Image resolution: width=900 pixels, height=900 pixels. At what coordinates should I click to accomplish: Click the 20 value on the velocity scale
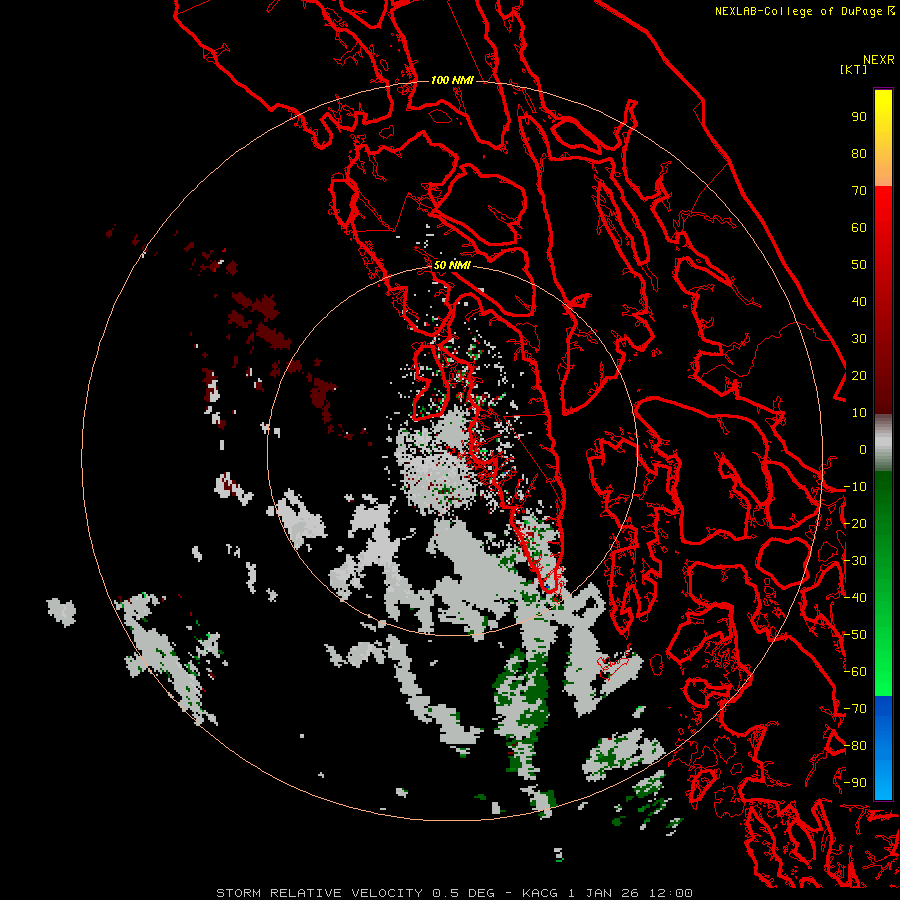859,376
